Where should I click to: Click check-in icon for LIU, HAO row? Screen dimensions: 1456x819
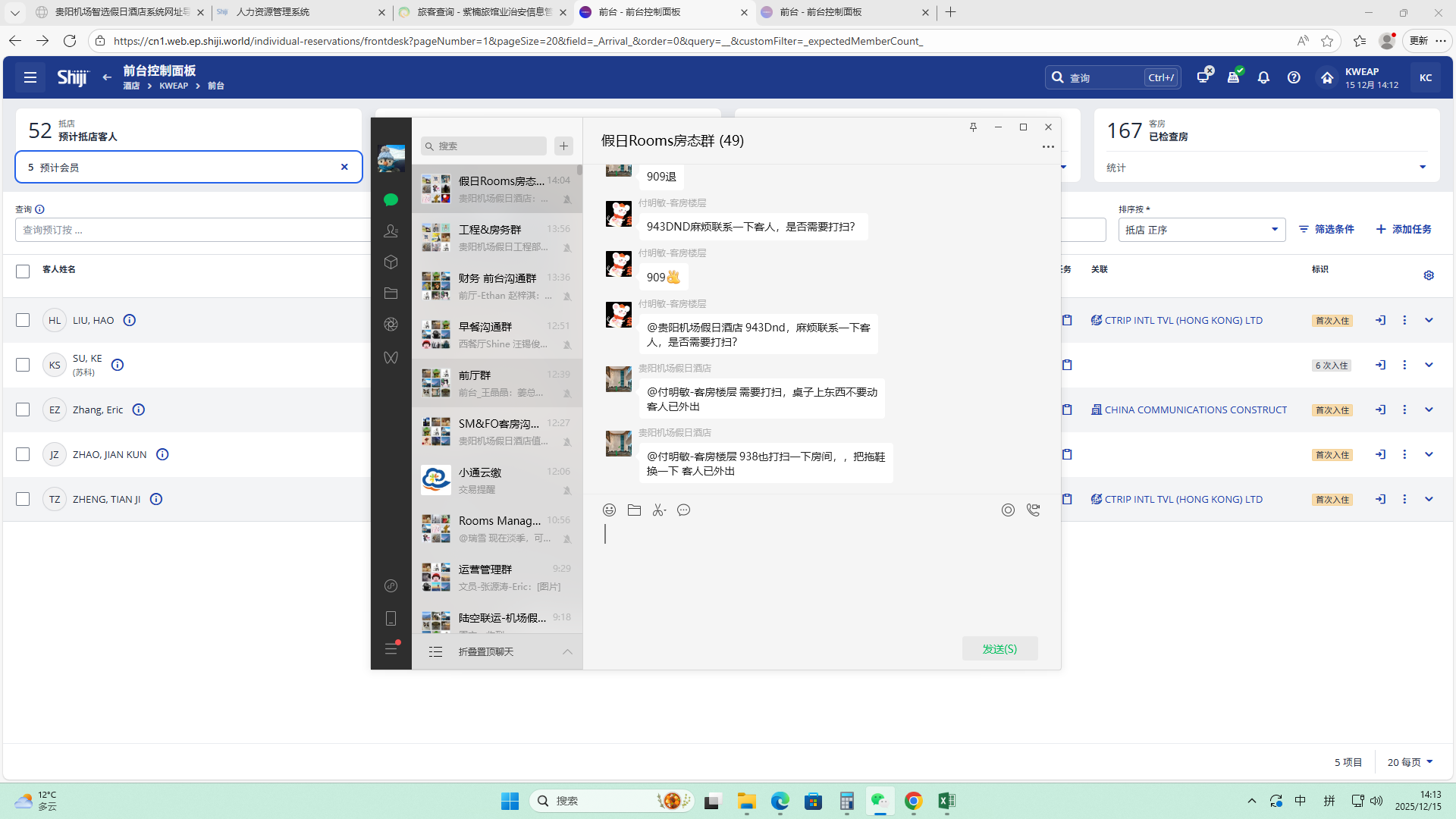(1380, 320)
